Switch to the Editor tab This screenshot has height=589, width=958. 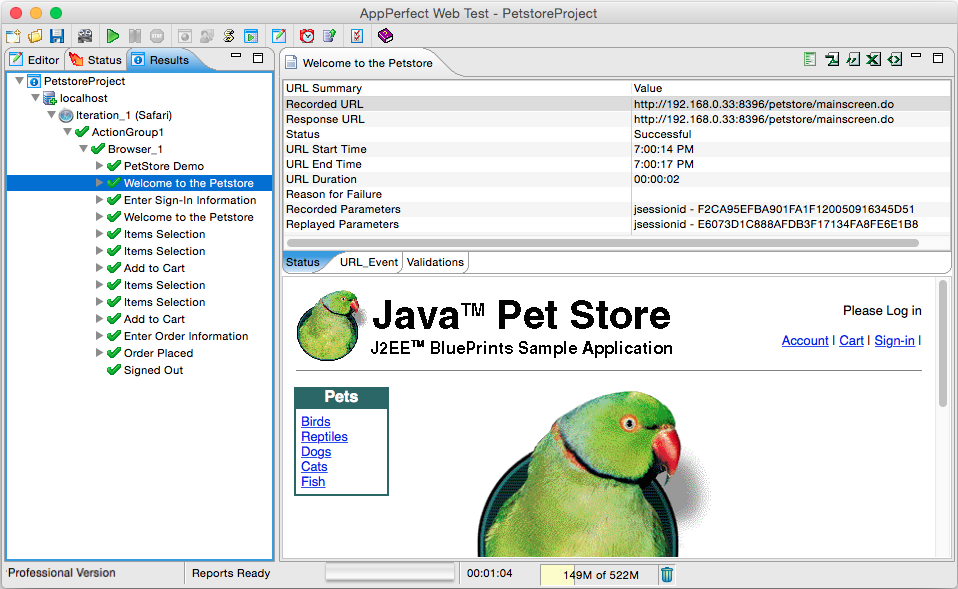click(35, 60)
